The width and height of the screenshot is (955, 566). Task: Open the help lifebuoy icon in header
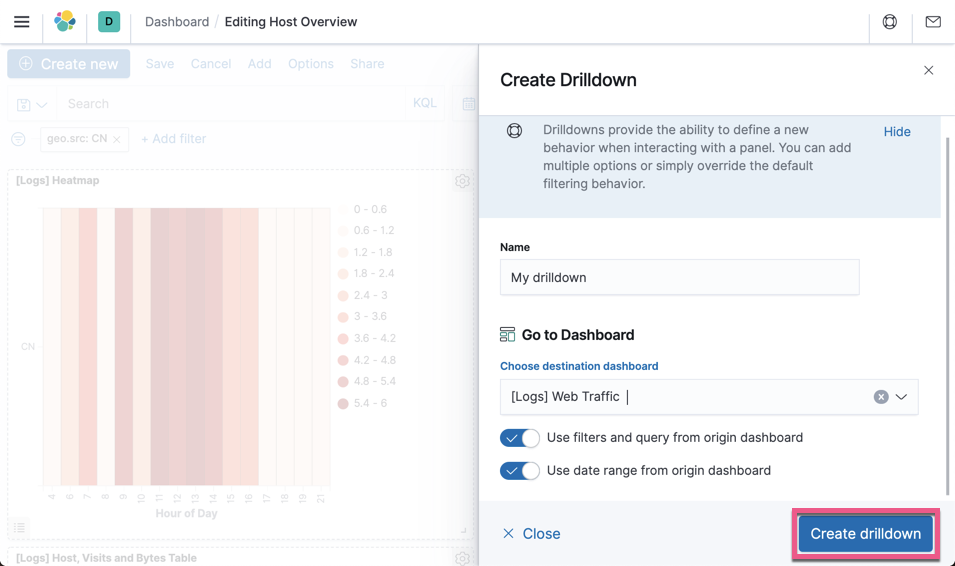pos(890,22)
